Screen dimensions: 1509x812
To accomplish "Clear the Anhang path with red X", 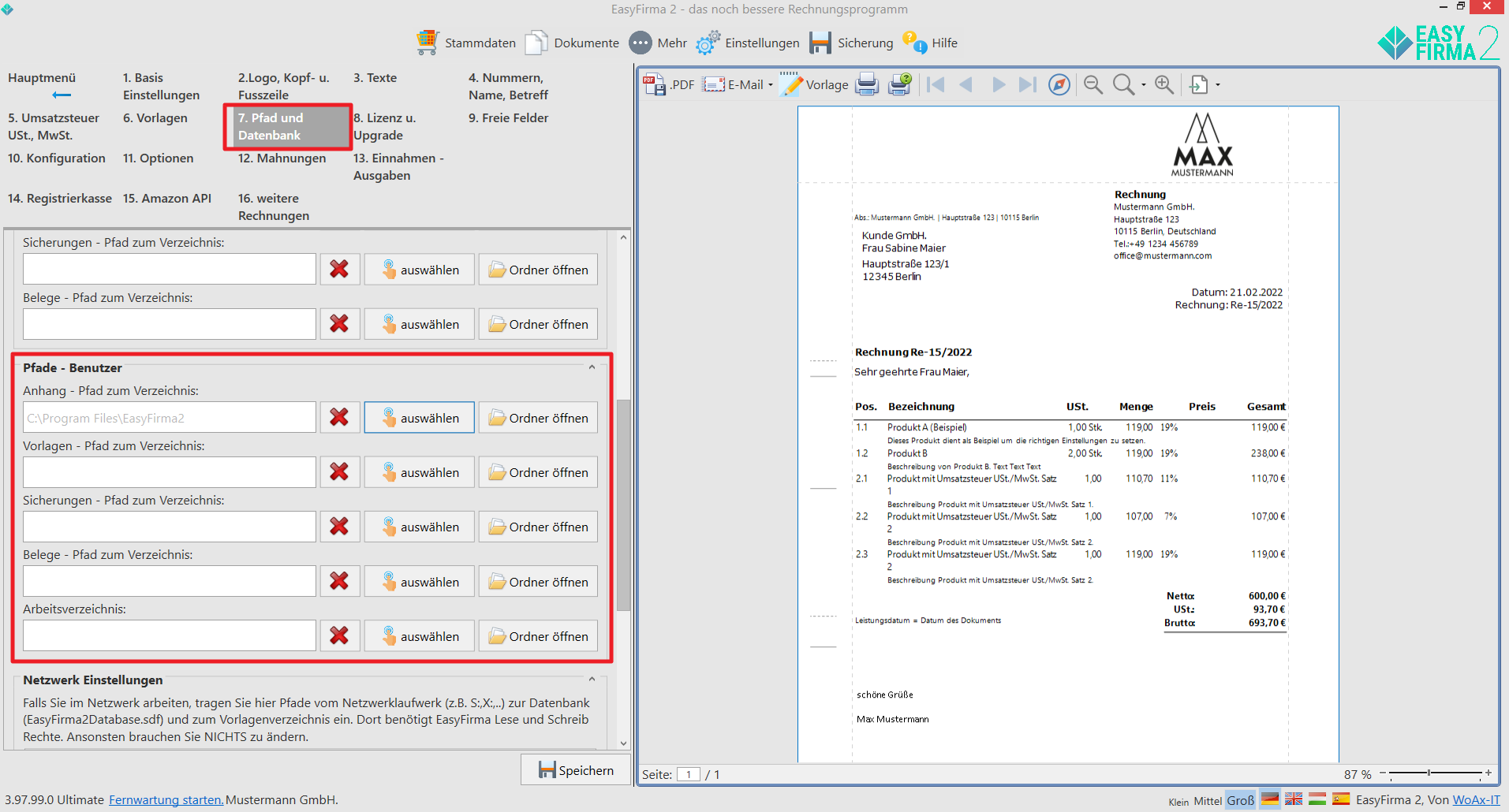I will tap(339, 418).
